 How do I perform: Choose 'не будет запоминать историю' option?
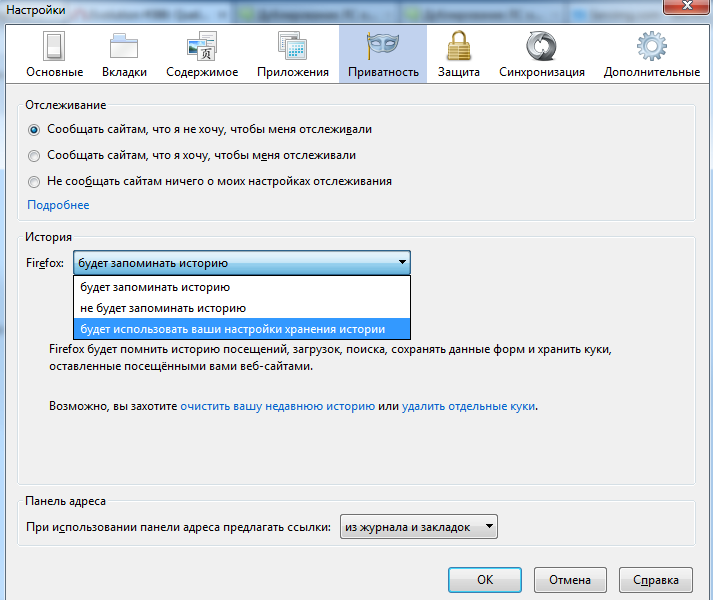click(242, 308)
